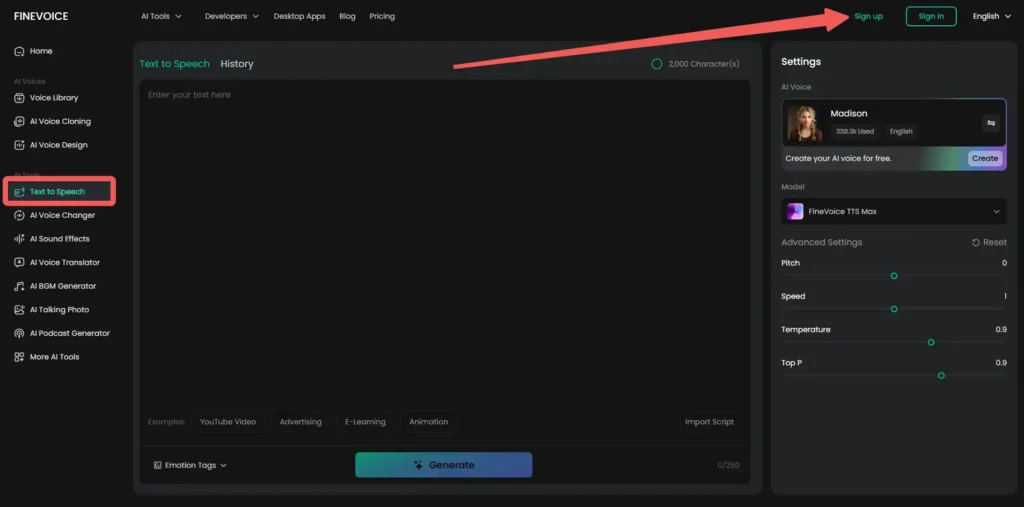Screen dimensions: 1024x507
Task: Click the 338.3k Used tag
Action: click(x=854, y=131)
